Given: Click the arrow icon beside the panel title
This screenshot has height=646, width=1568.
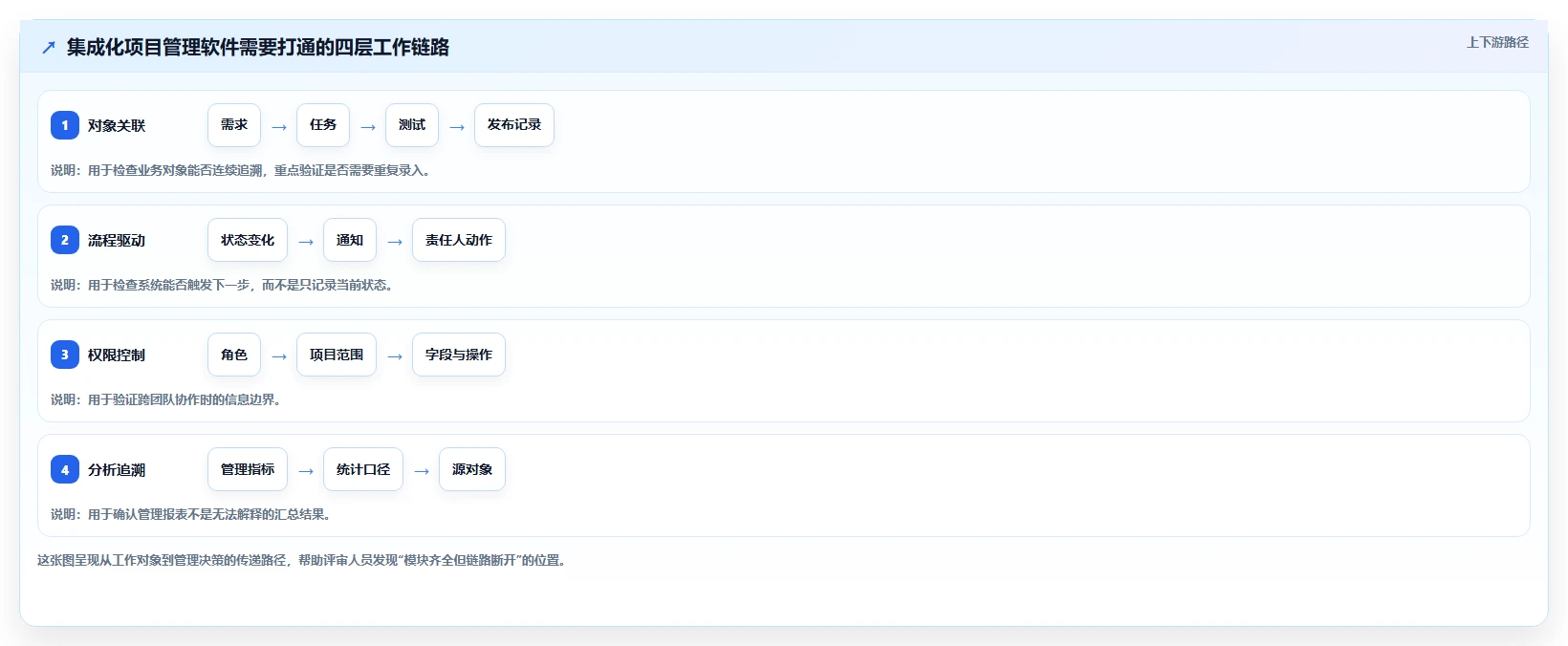Looking at the screenshot, I should pyautogui.click(x=49, y=48).
